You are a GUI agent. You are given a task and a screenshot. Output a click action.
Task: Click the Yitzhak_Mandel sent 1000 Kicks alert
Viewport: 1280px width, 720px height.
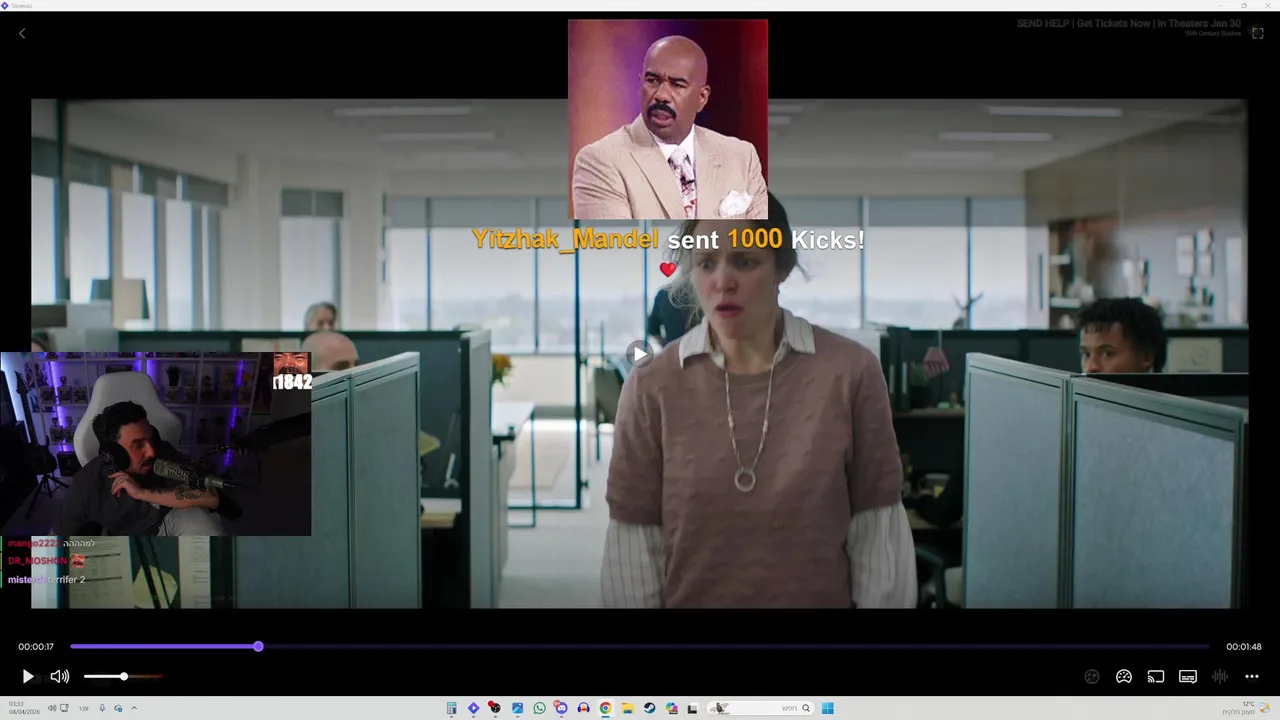pyautogui.click(x=668, y=240)
